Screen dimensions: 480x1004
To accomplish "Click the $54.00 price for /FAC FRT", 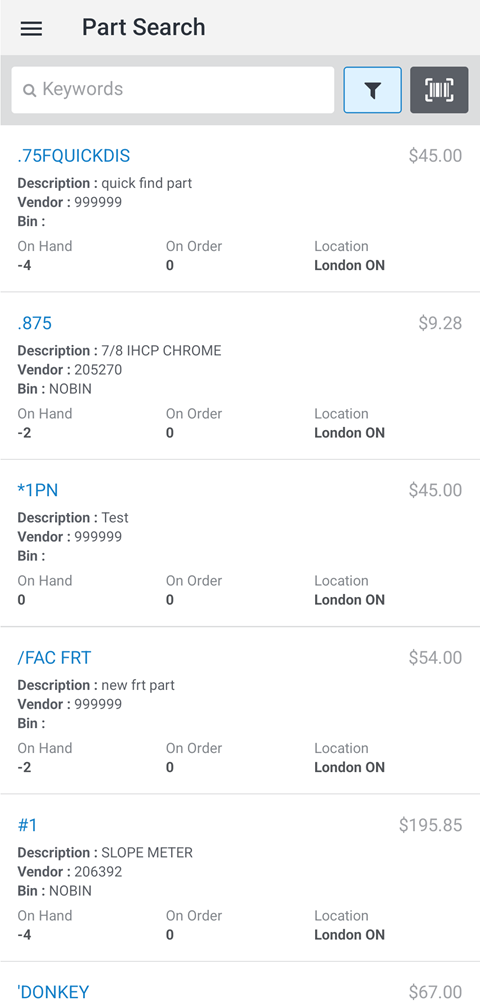I will (435, 658).
